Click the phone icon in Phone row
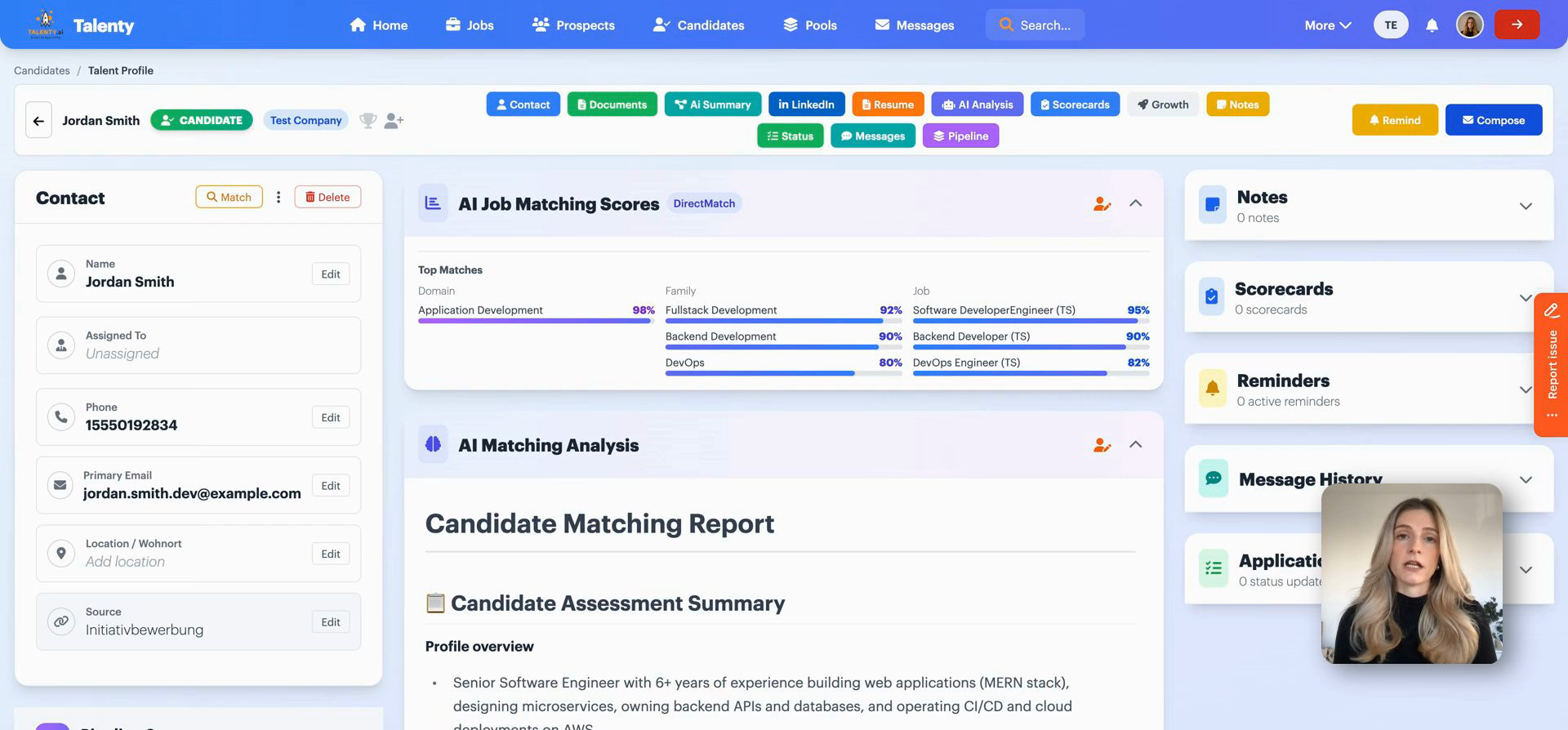 coord(61,416)
